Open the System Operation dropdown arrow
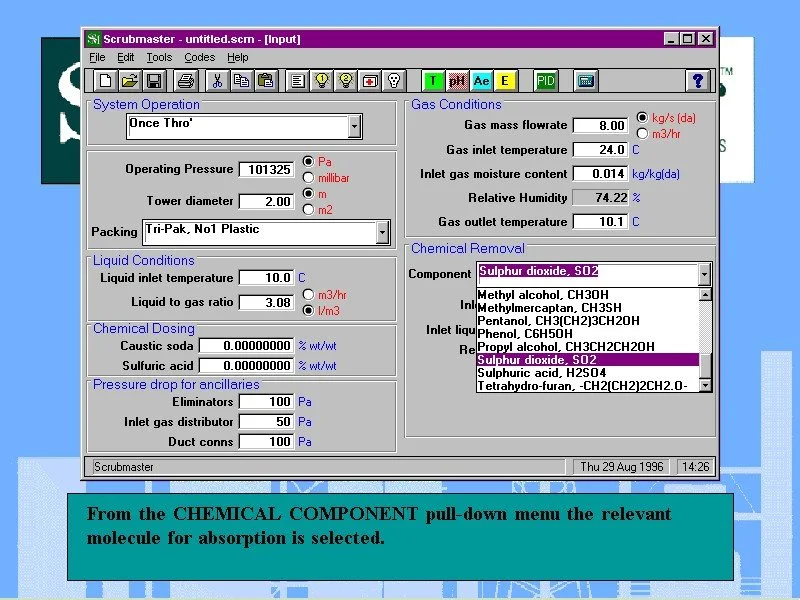The width and height of the screenshot is (800, 600). [355, 126]
